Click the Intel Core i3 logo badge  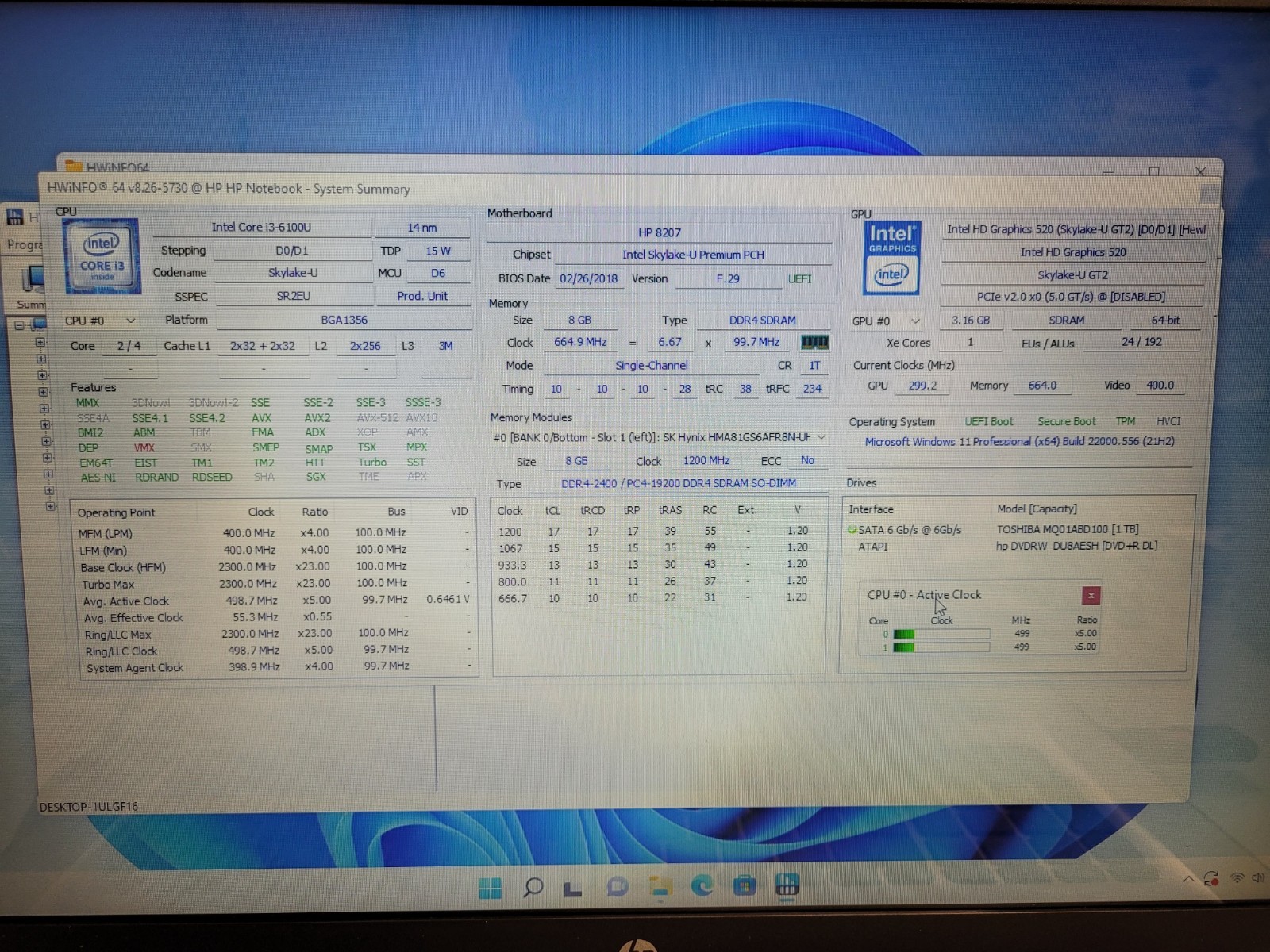pos(102,256)
